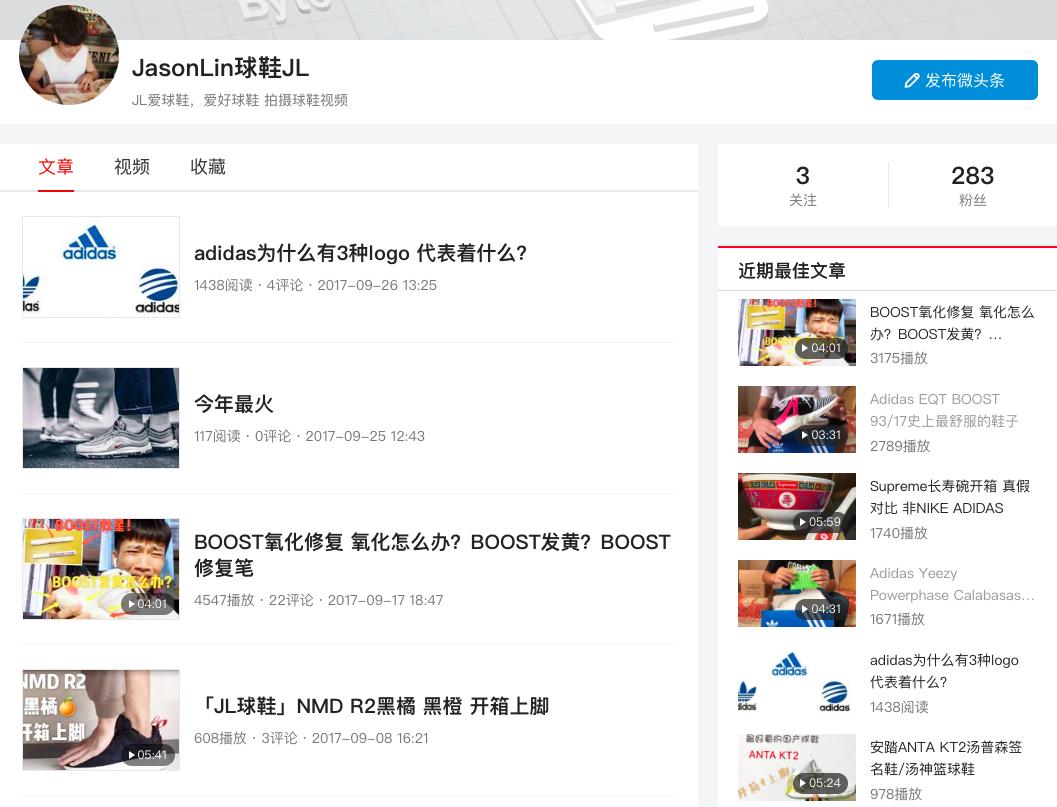Click the 发布微头条 button
The width and height of the screenshot is (1057, 807).
(x=955, y=80)
